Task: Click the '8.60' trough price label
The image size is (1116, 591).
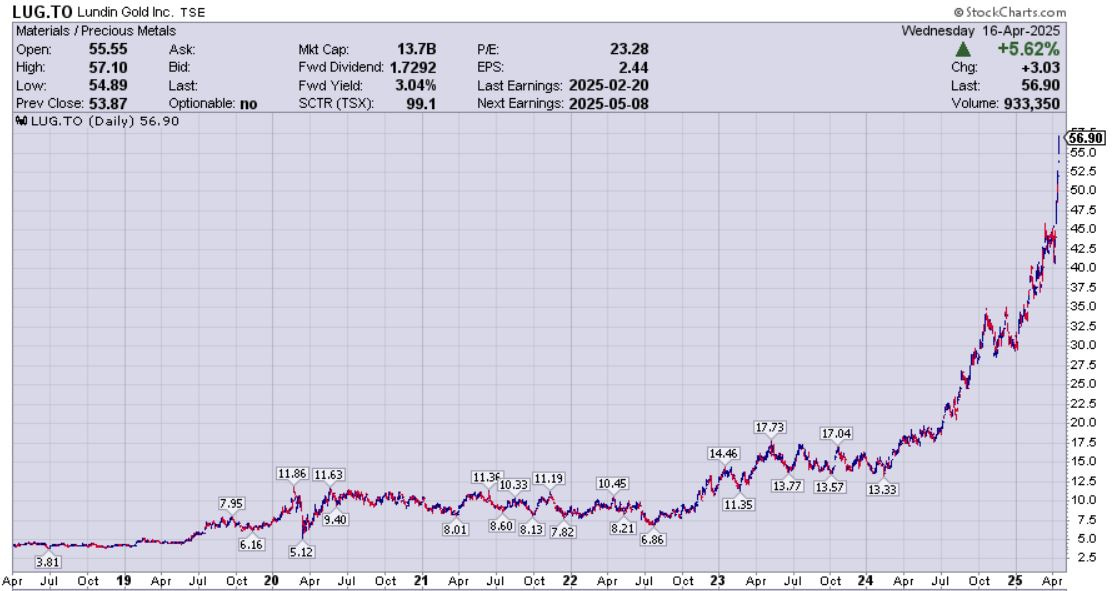Action: [x=501, y=526]
